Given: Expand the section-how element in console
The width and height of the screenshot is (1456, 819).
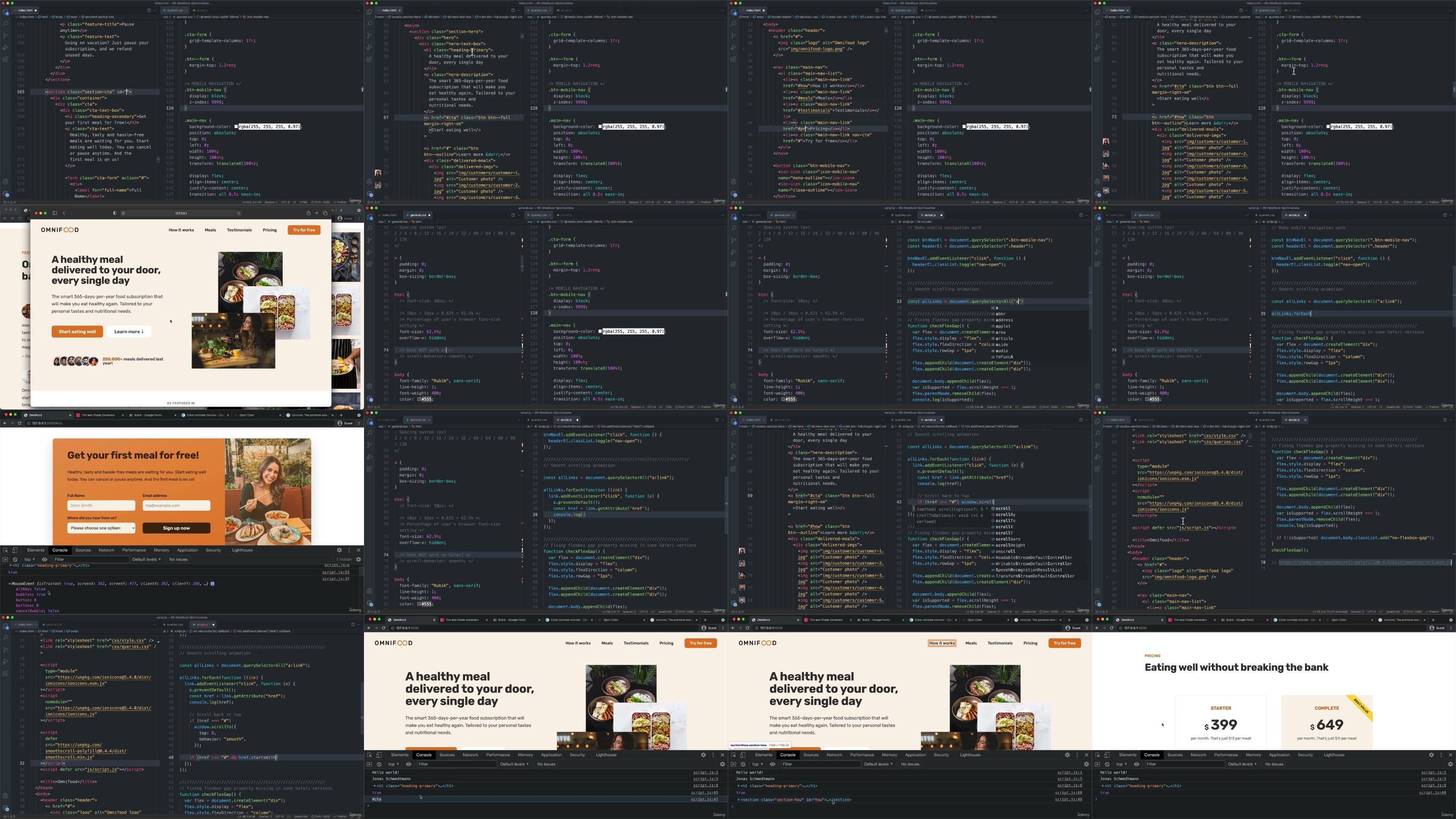Looking at the screenshot, I should point(739,800).
